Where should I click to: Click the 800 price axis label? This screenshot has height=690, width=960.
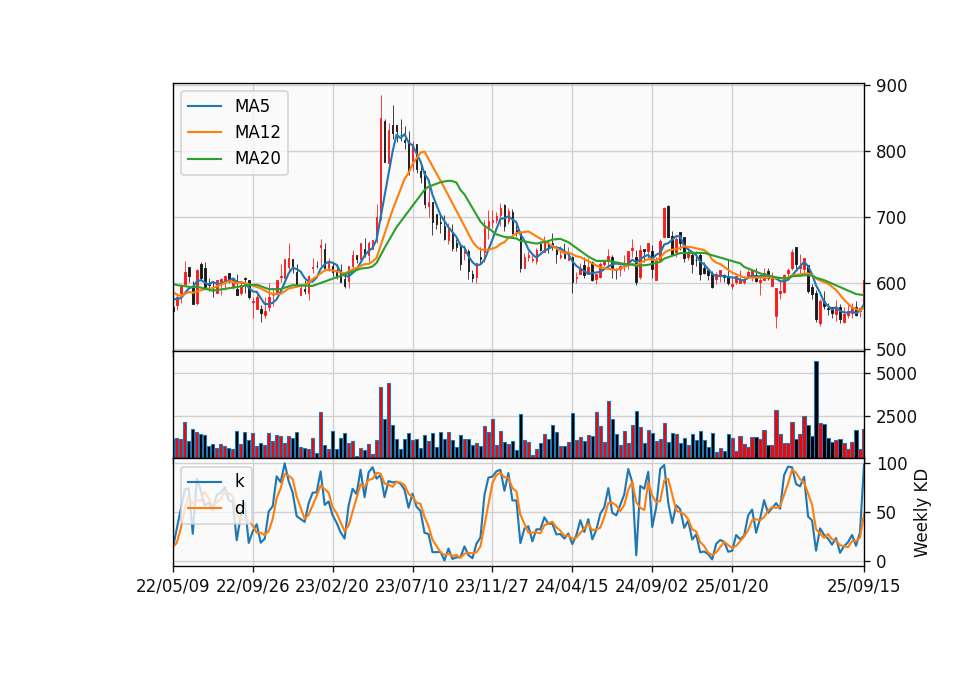(x=891, y=152)
